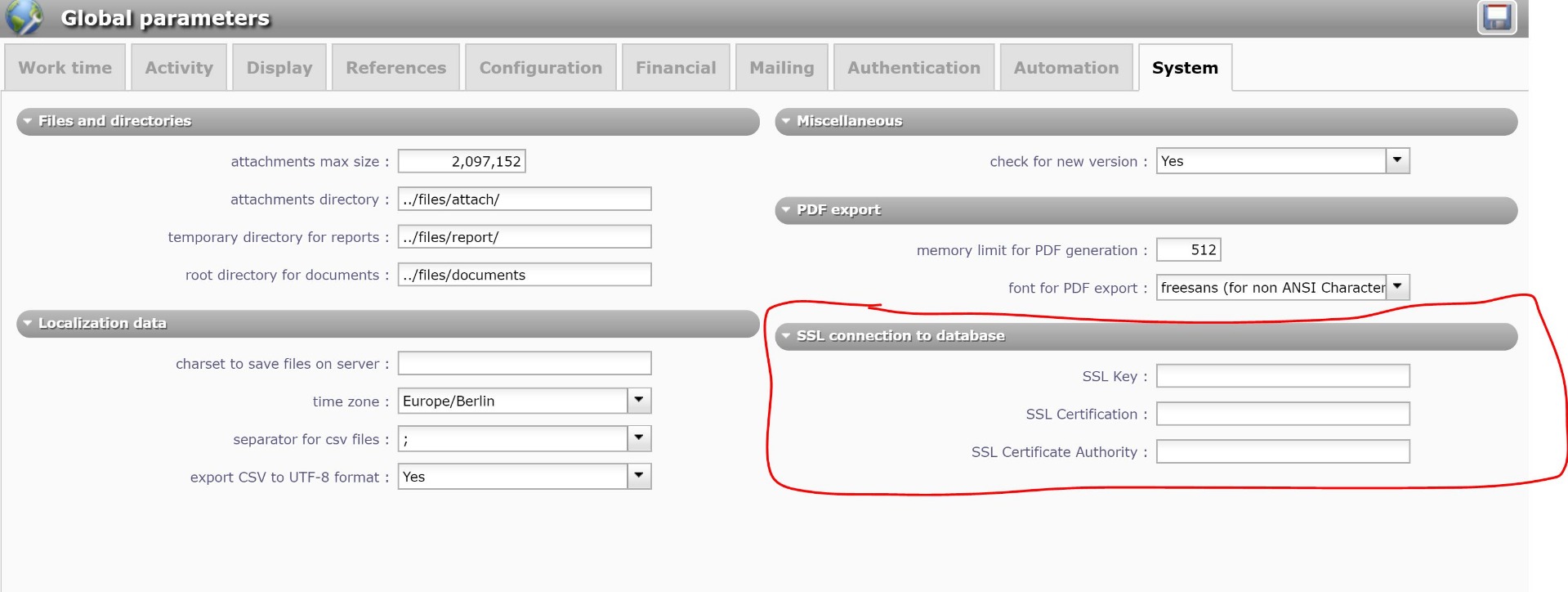The image size is (1568, 592).
Task: Switch to the Mailing tab
Action: [782, 68]
